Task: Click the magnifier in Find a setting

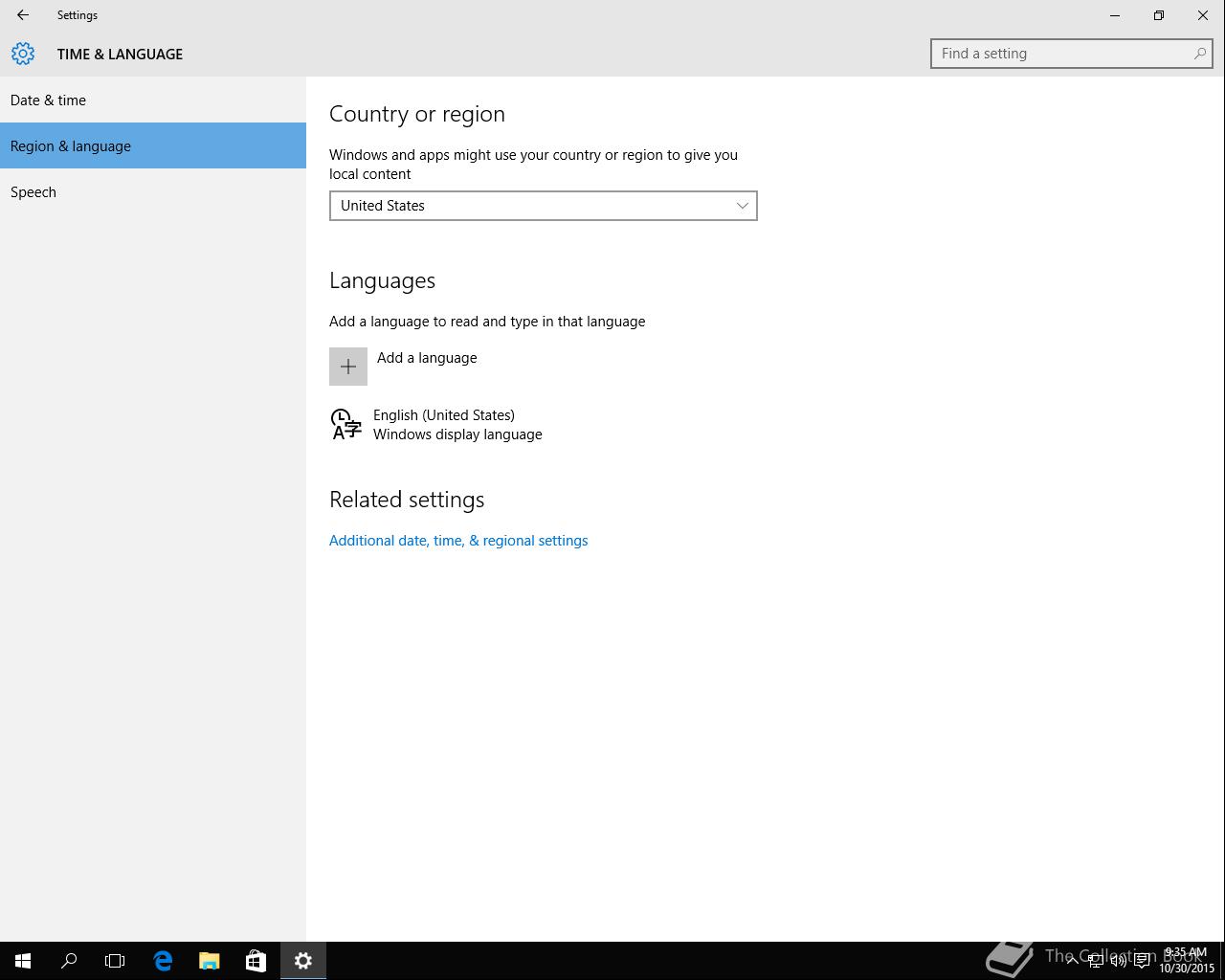Action: (1199, 54)
